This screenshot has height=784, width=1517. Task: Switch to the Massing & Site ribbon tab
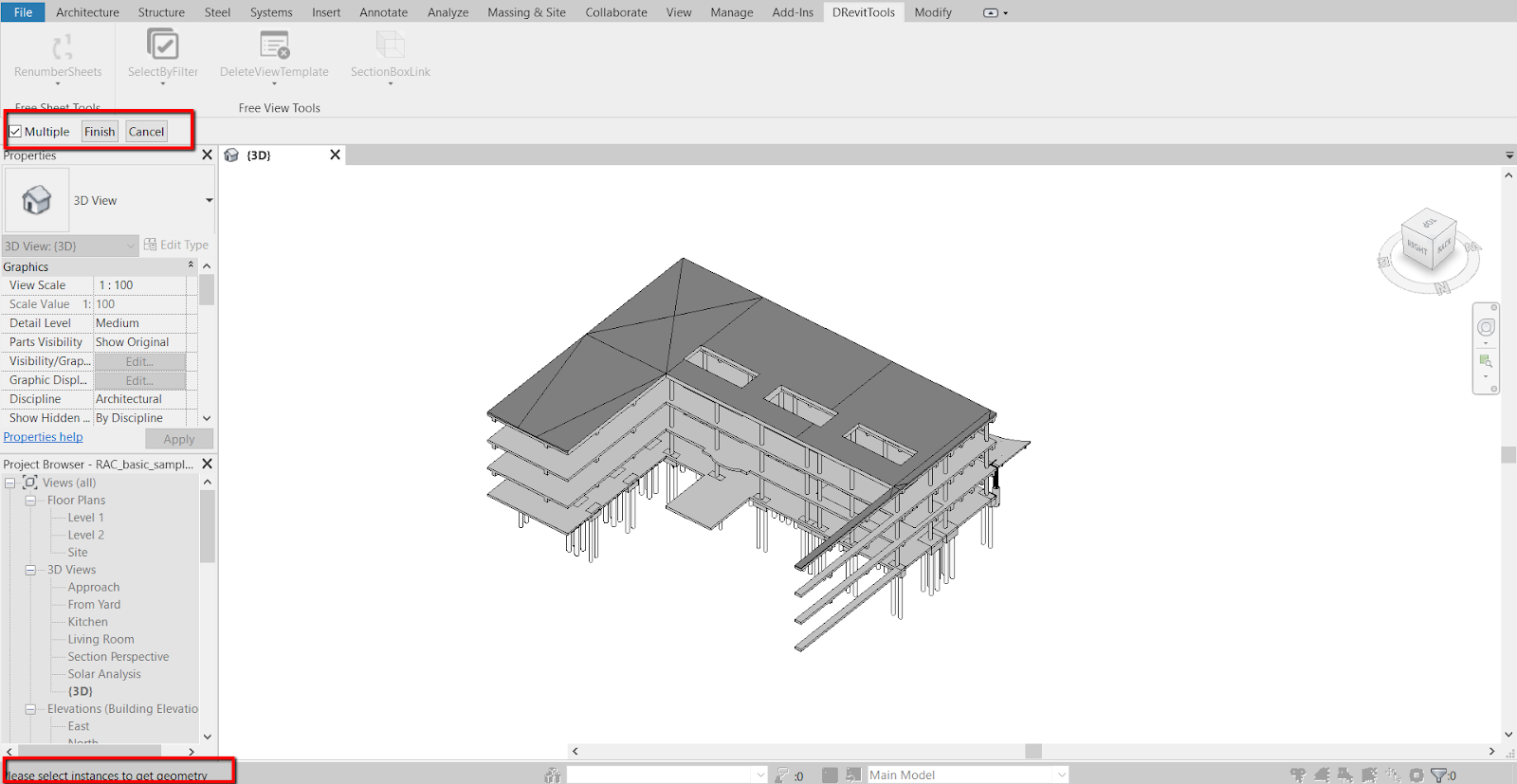coord(526,12)
